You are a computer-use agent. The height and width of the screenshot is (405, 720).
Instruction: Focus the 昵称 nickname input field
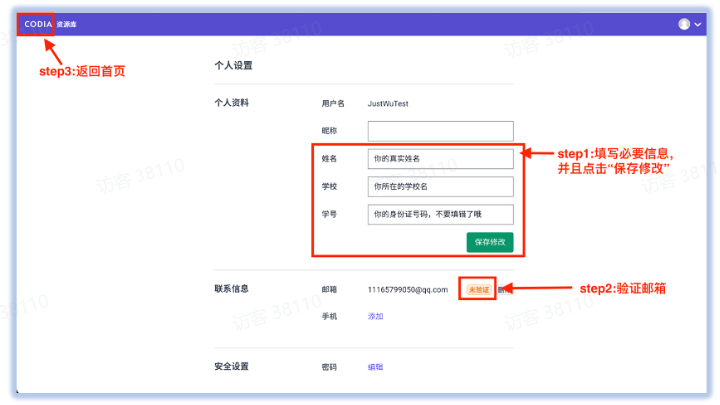coord(440,131)
